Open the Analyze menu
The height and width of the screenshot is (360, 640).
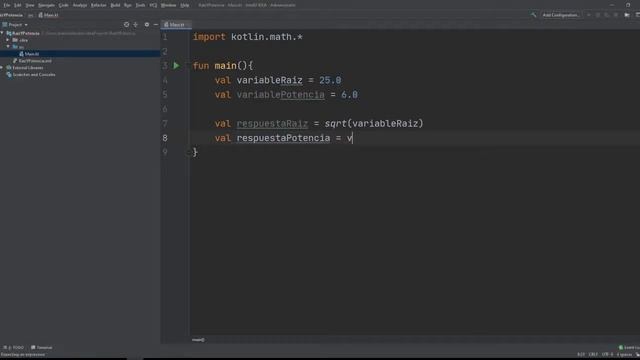tap(80, 5)
